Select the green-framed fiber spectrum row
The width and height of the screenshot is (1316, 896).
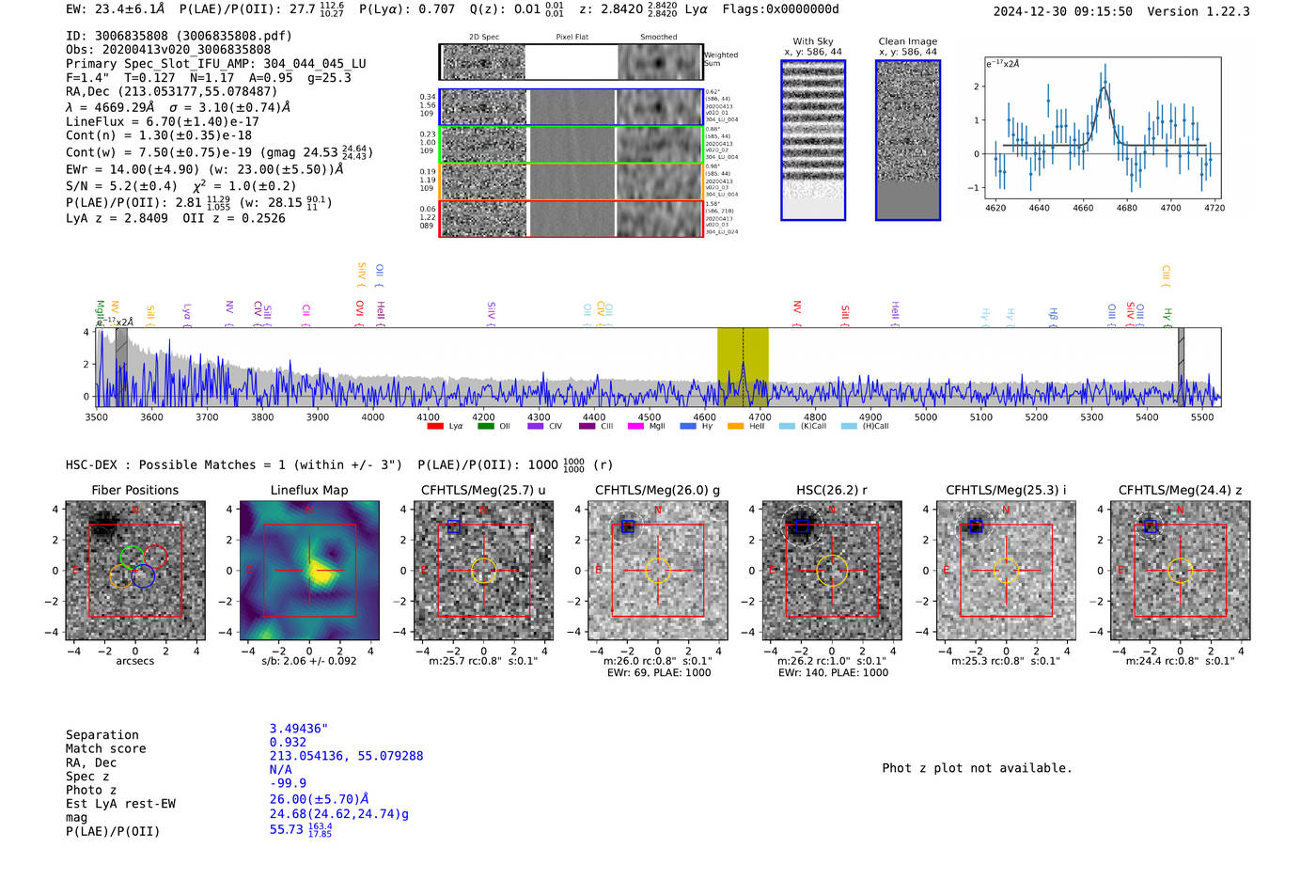click(572, 145)
